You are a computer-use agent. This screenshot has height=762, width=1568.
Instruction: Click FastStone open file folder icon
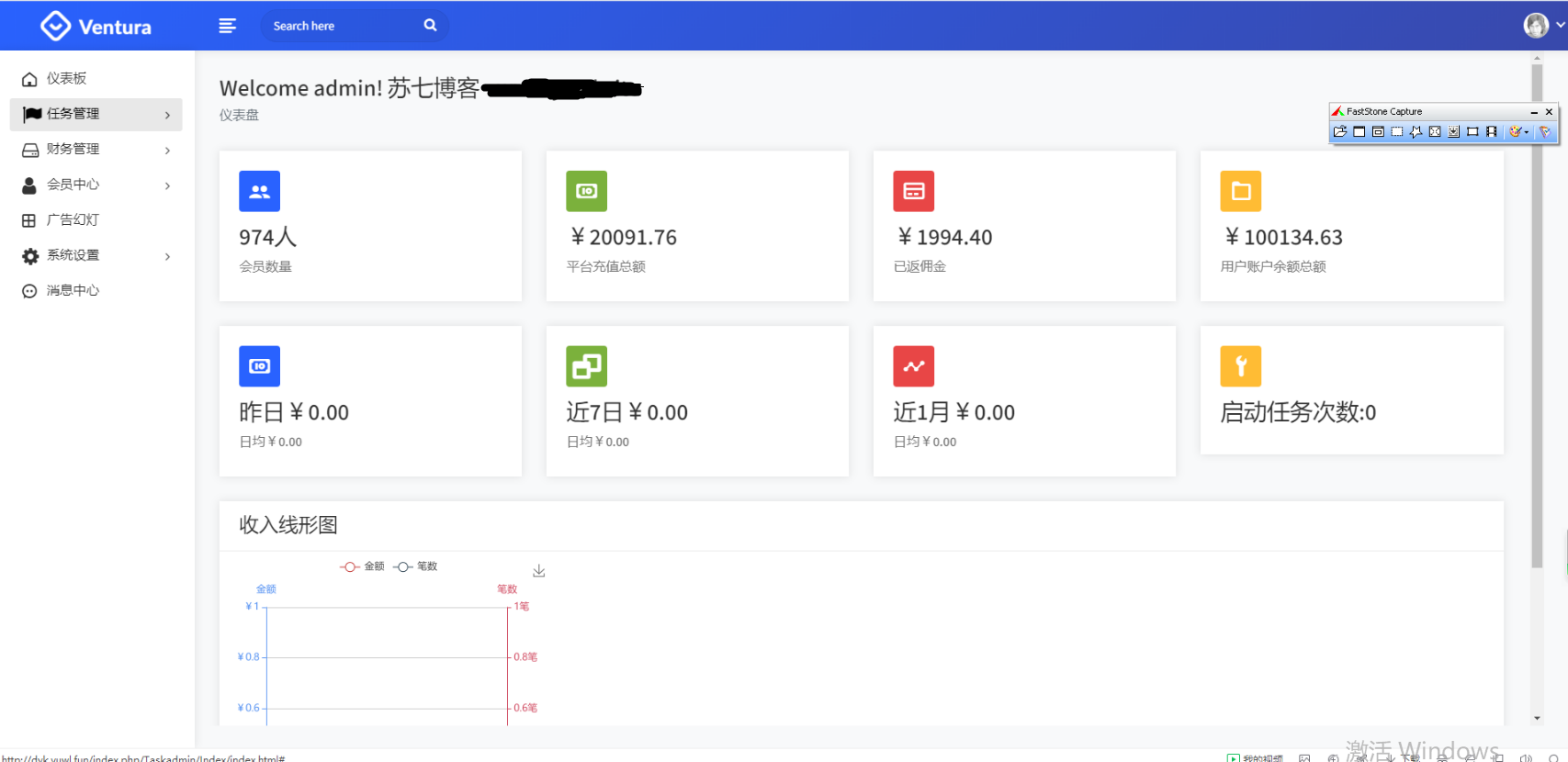[1340, 132]
